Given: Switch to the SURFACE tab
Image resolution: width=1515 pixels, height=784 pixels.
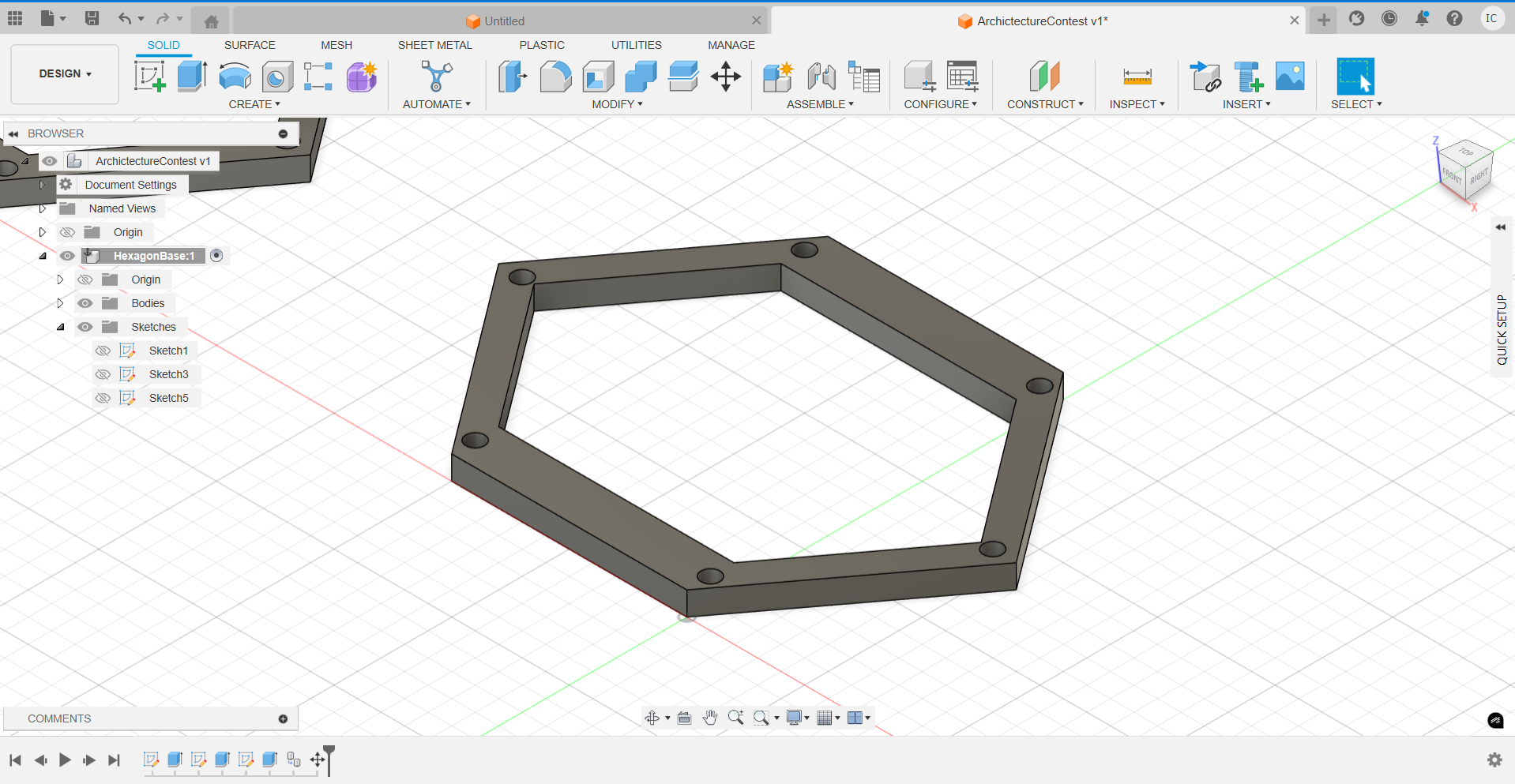Looking at the screenshot, I should 250,45.
